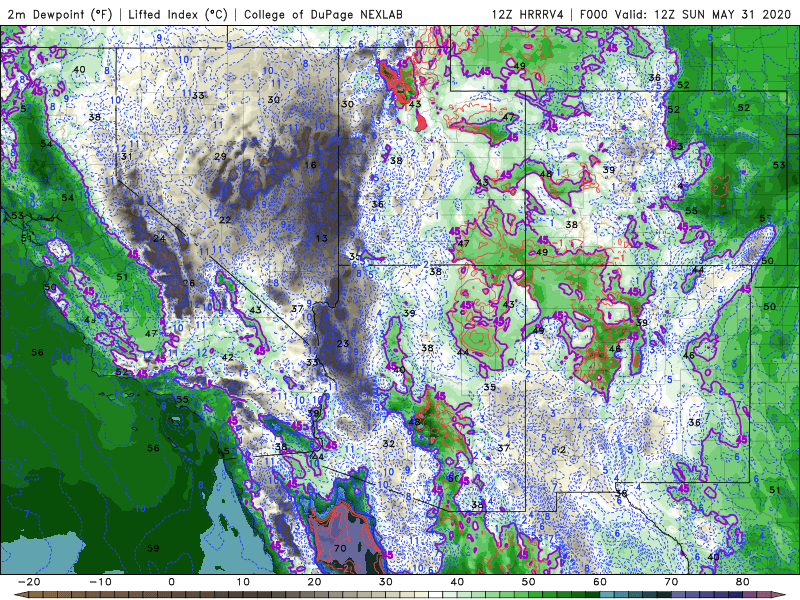This screenshot has width=800, height=600.
Task: Click the black dewpoint value "31" on the map
Action: click(x=127, y=157)
